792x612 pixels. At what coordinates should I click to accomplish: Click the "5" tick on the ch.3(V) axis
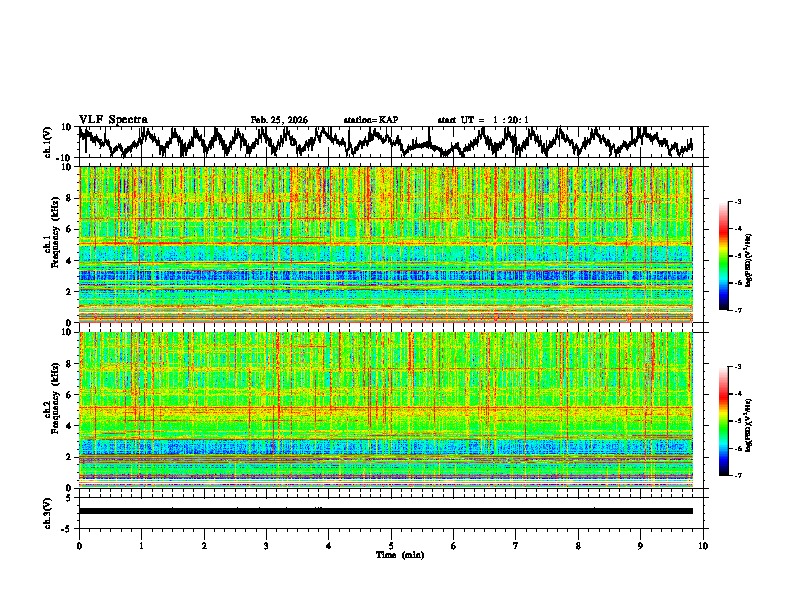click(70, 498)
